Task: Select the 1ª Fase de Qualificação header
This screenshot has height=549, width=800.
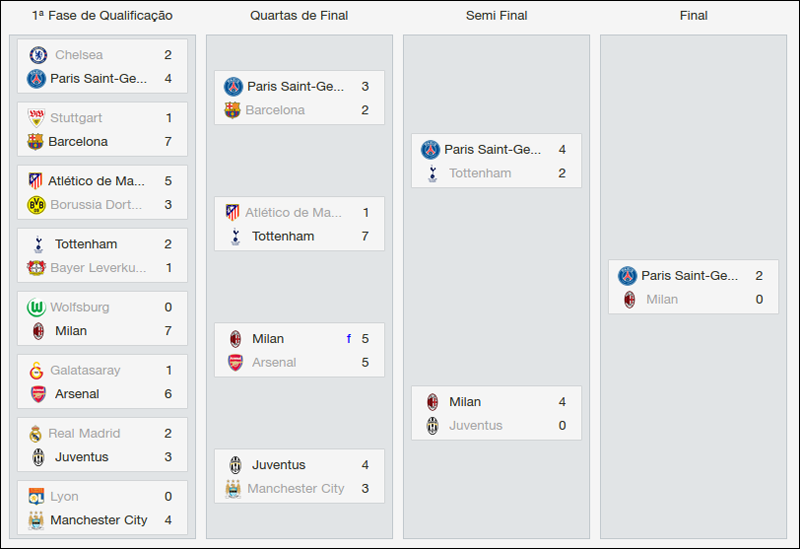Action: pos(102,16)
